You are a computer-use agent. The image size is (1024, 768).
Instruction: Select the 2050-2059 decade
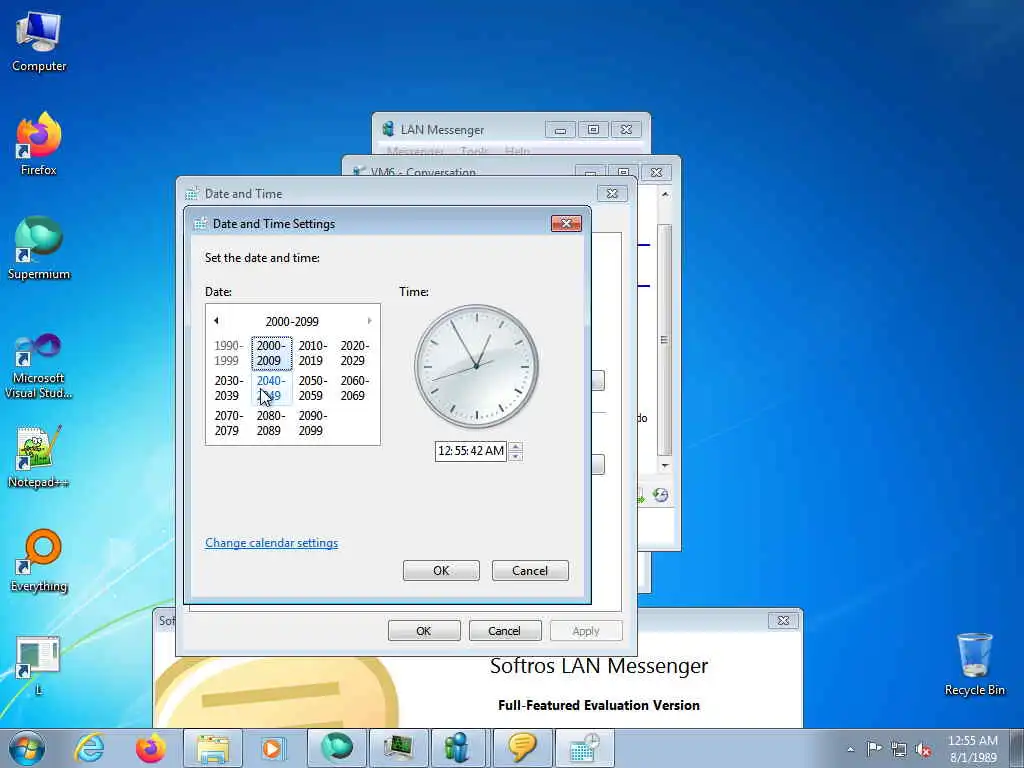pyautogui.click(x=313, y=388)
